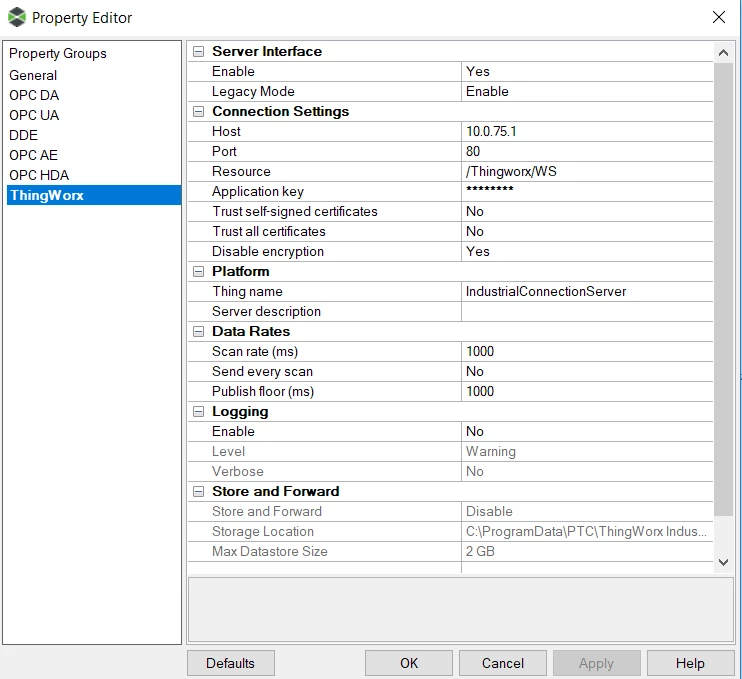This screenshot has width=742, height=679.
Task: Click the Trust all certificates label
Action: (268, 231)
